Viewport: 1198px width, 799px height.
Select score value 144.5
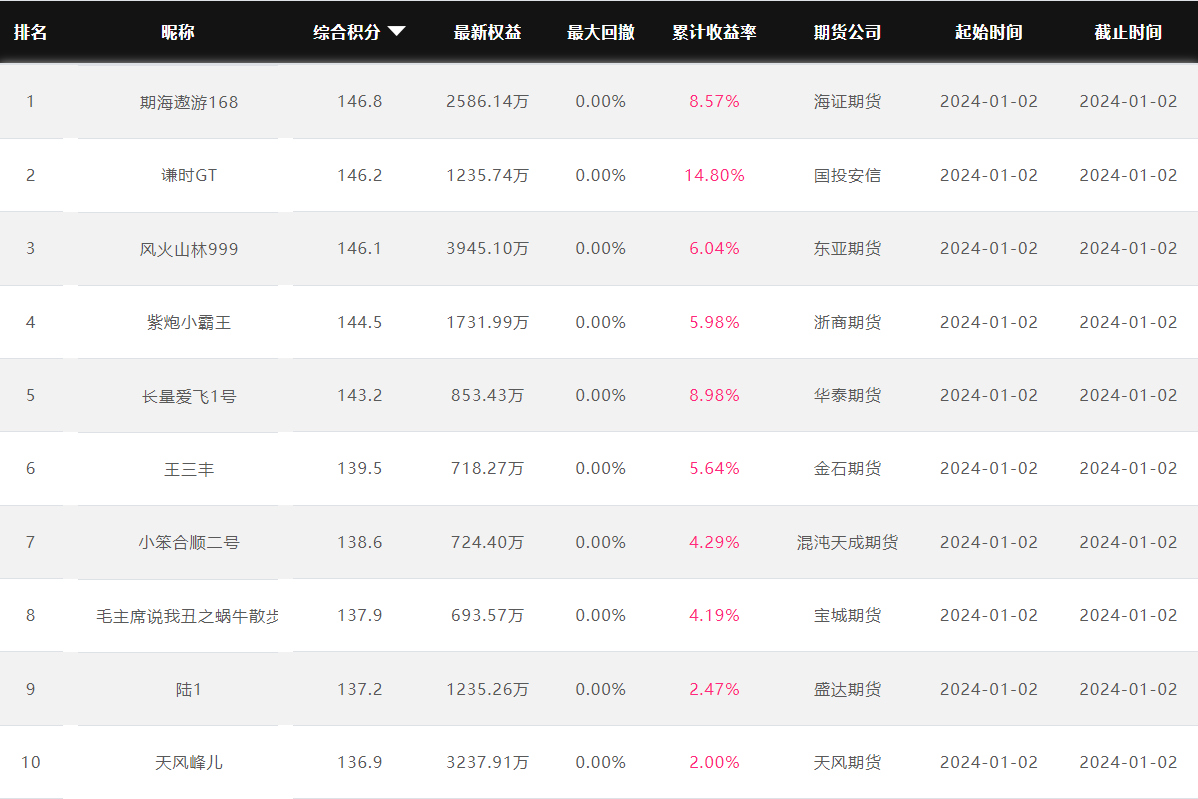(360, 322)
